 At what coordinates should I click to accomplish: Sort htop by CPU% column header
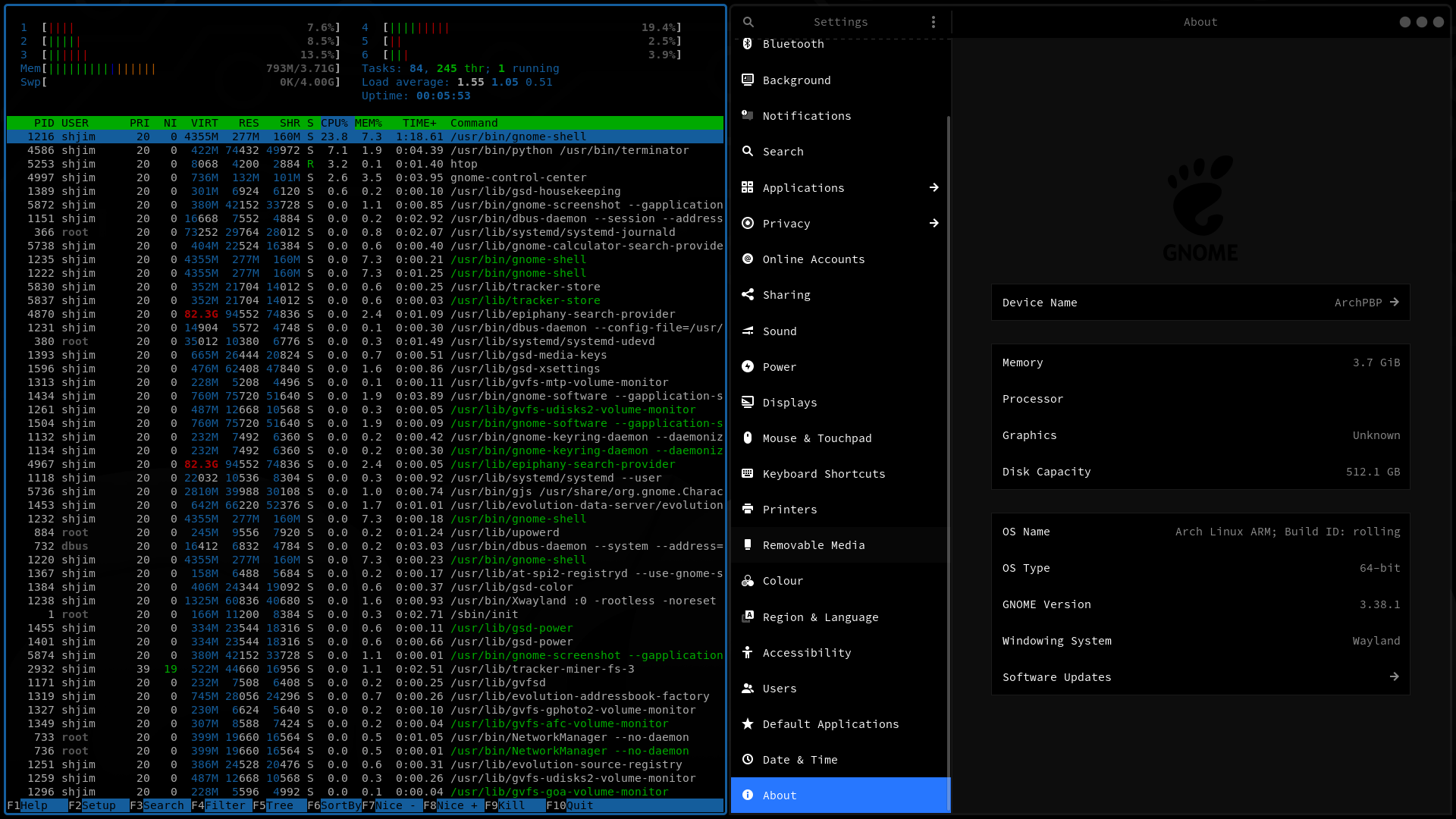(334, 123)
